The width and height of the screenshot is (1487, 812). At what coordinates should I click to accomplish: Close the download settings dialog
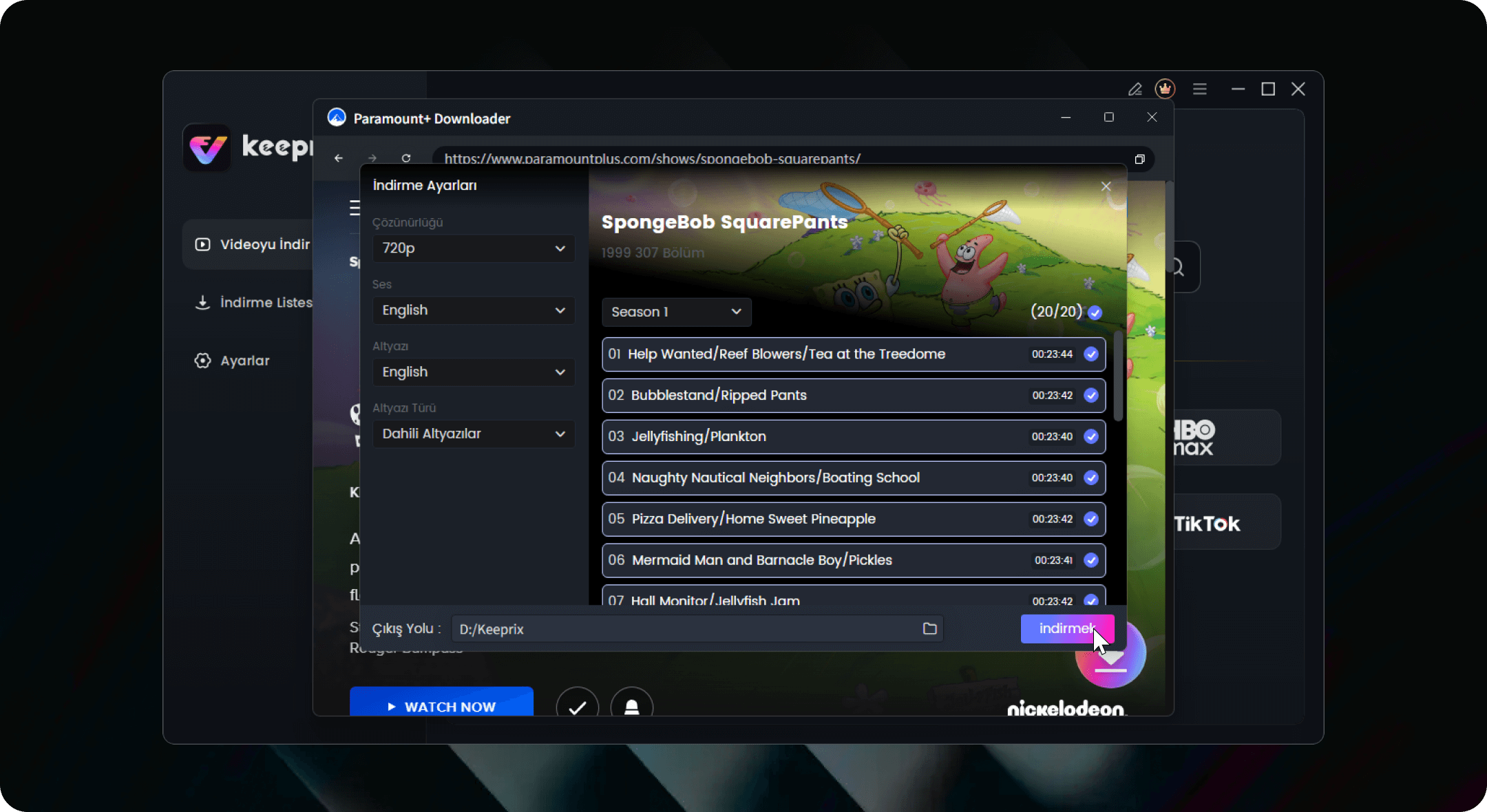pos(1106,186)
